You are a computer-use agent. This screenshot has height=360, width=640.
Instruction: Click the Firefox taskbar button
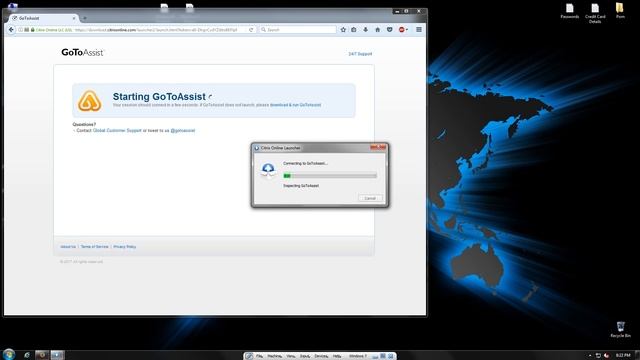pos(42,355)
